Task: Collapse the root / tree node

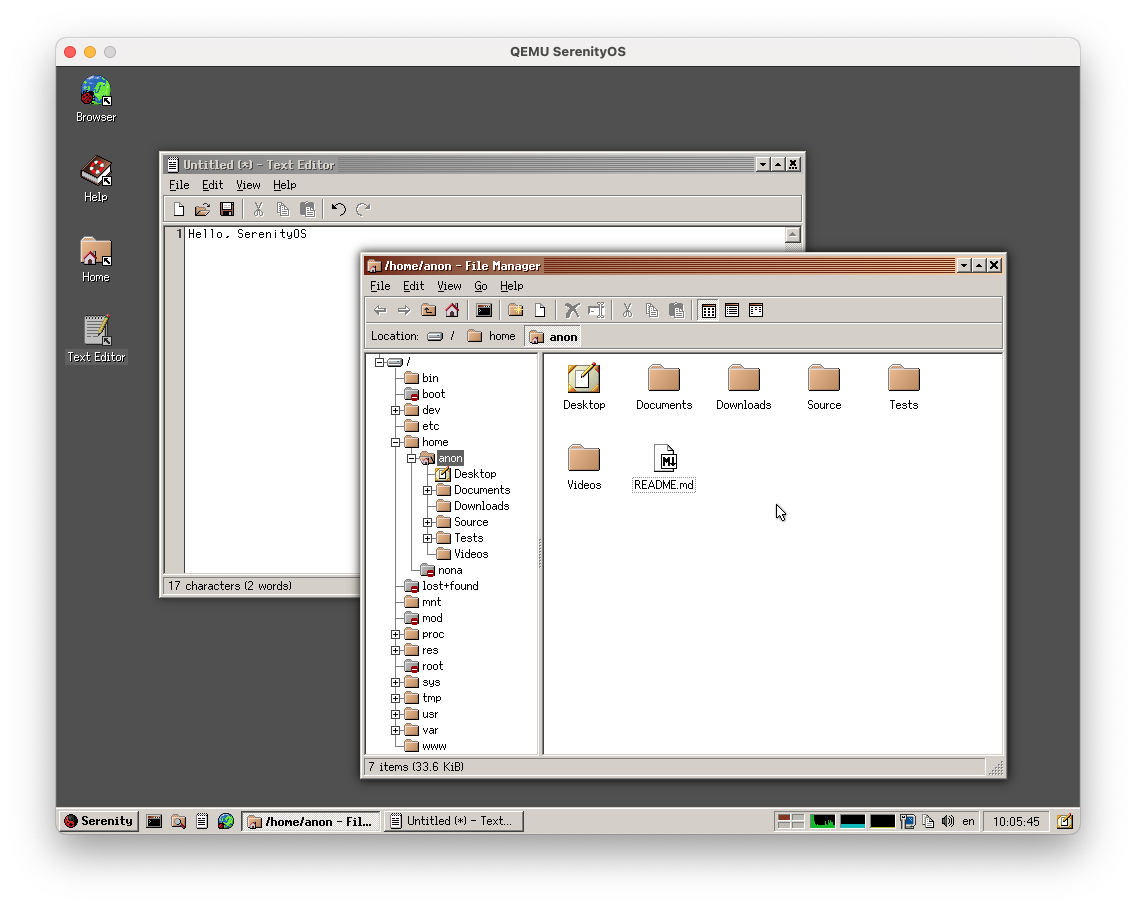Action: tap(380, 362)
